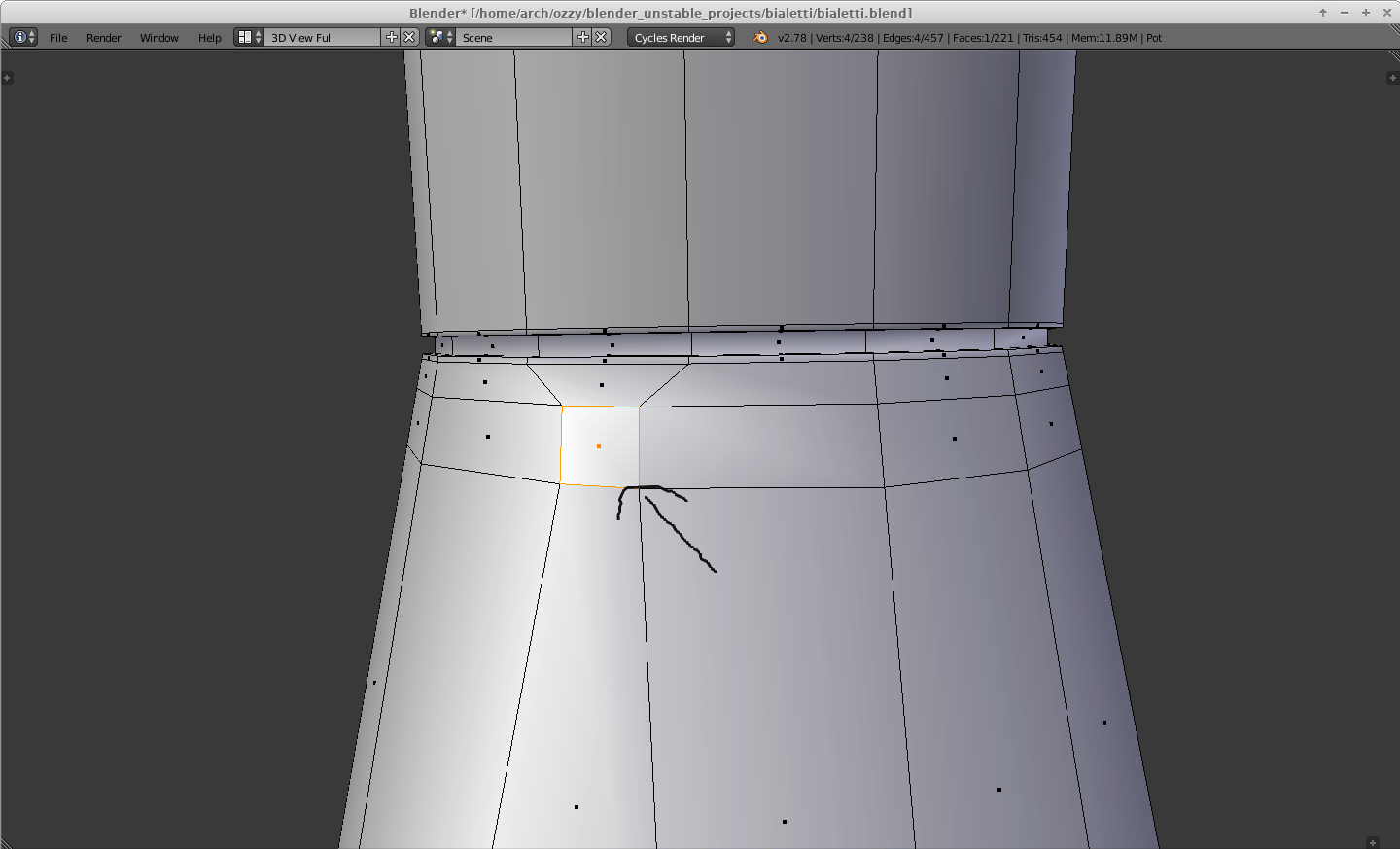Viewport: 1400px width, 849px height.
Task: Click the add new scene plus icon
Action: (x=581, y=37)
